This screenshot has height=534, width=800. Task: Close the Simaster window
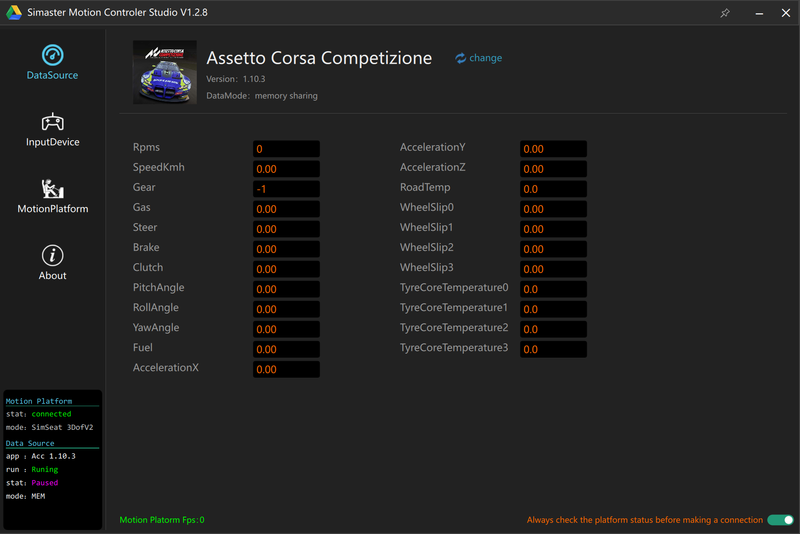point(786,13)
